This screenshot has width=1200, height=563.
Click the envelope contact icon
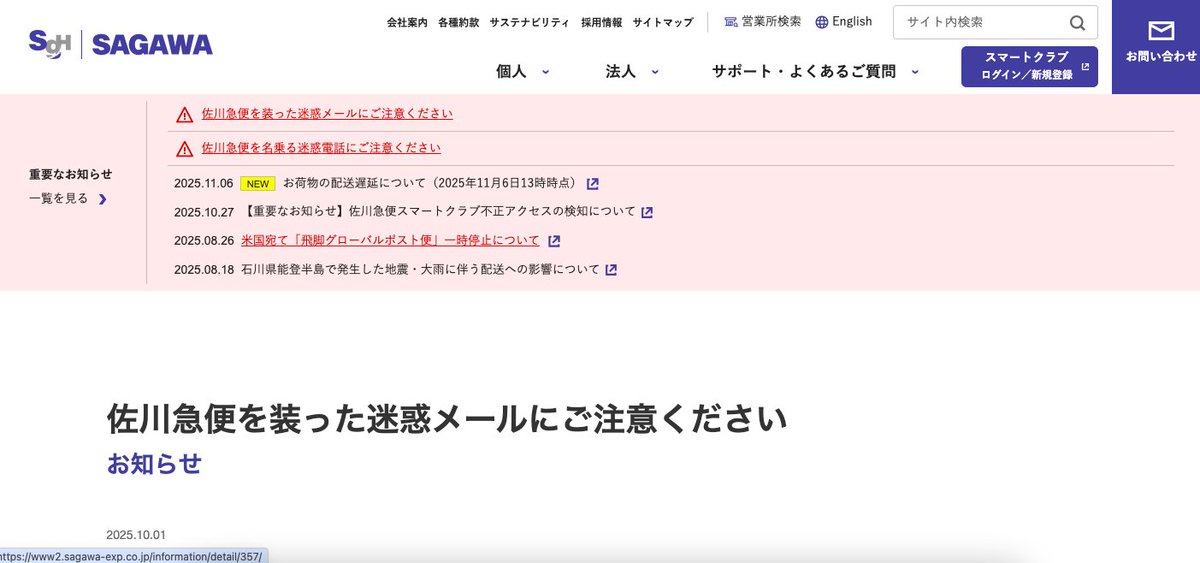tap(1161, 31)
